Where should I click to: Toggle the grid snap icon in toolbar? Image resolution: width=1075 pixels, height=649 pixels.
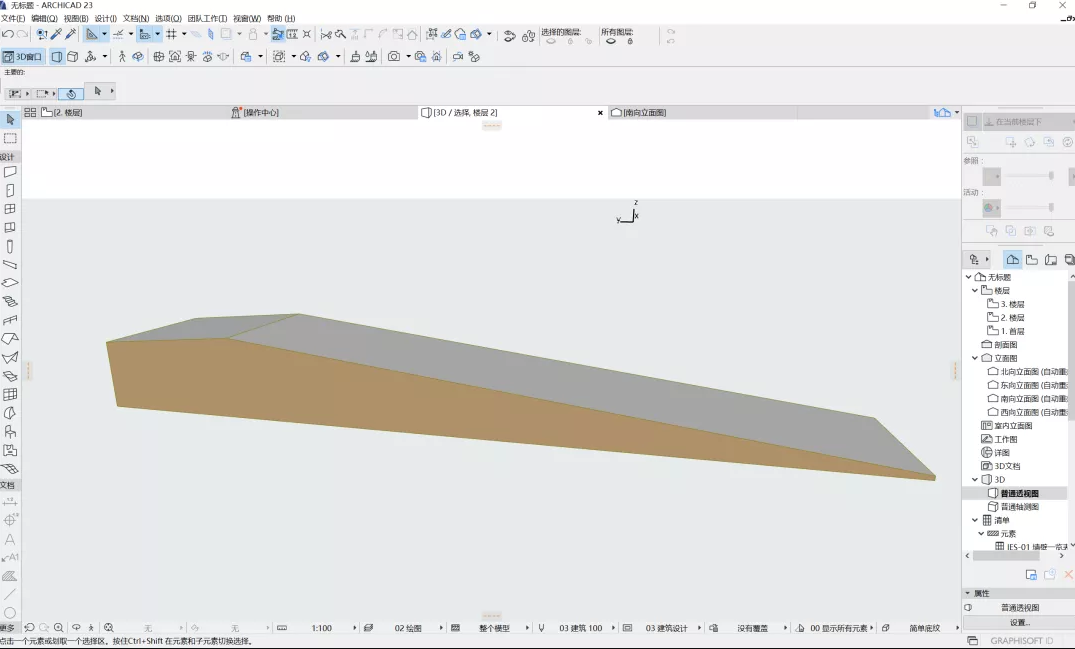(171, 35)
